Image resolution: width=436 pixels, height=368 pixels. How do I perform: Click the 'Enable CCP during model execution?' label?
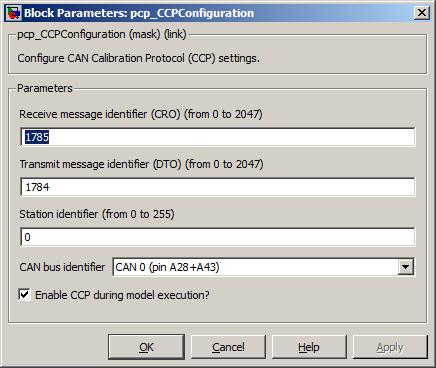coord(122,295)
